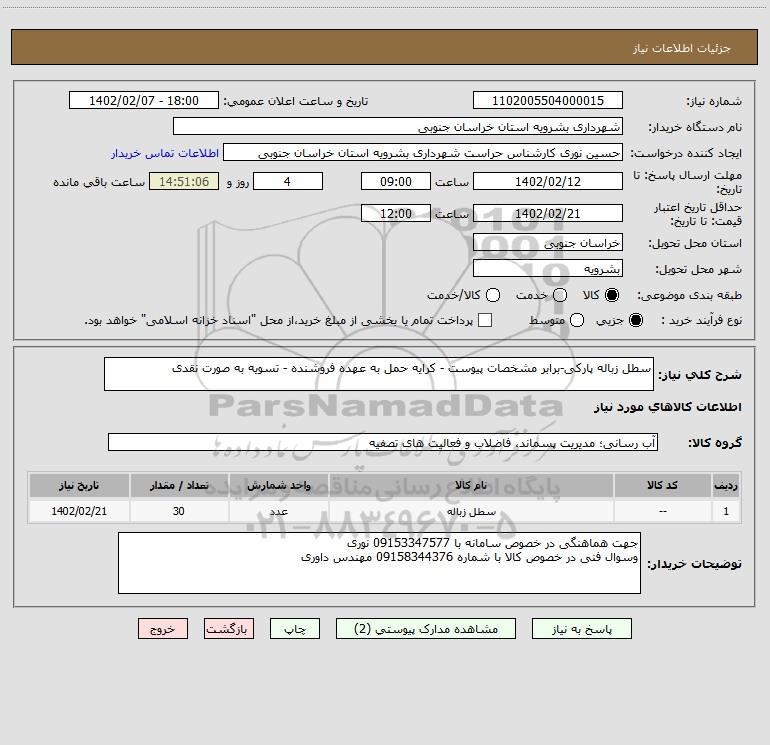Screen dimensions: 770x745
Task: Click the بازگشت back button
Action: (x=229, y=629)
